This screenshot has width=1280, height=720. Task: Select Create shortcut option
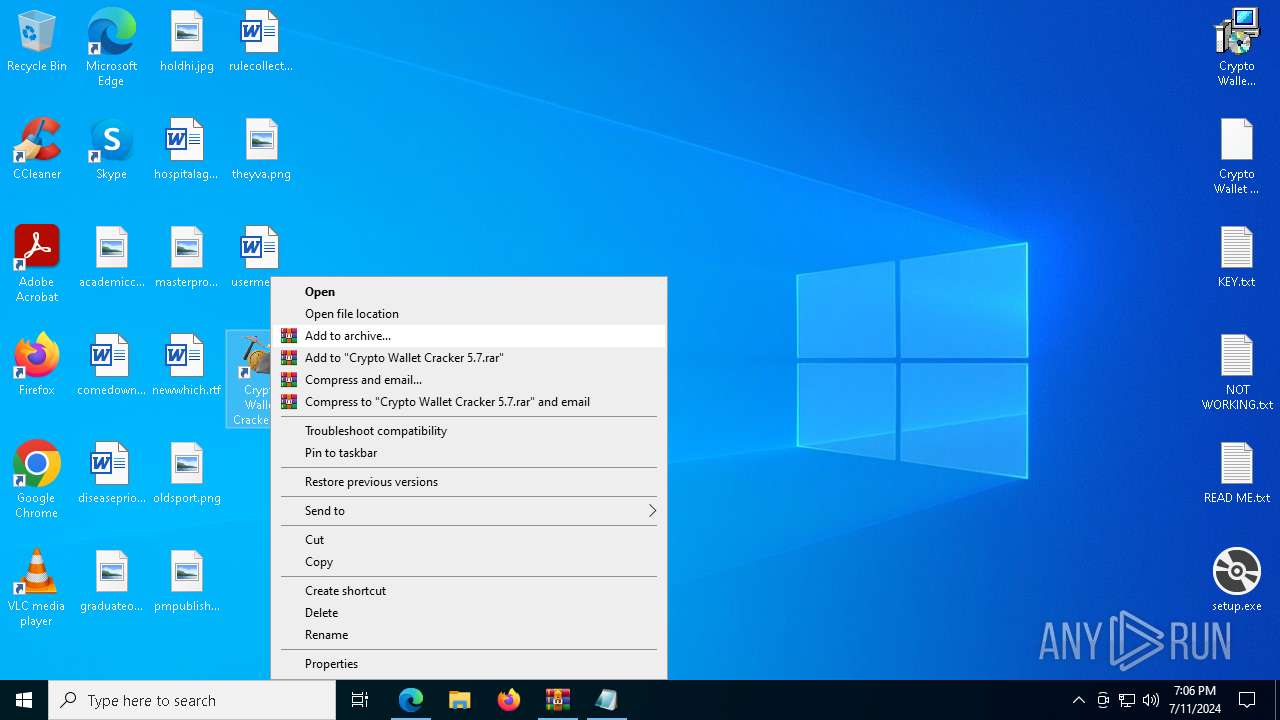468,591
